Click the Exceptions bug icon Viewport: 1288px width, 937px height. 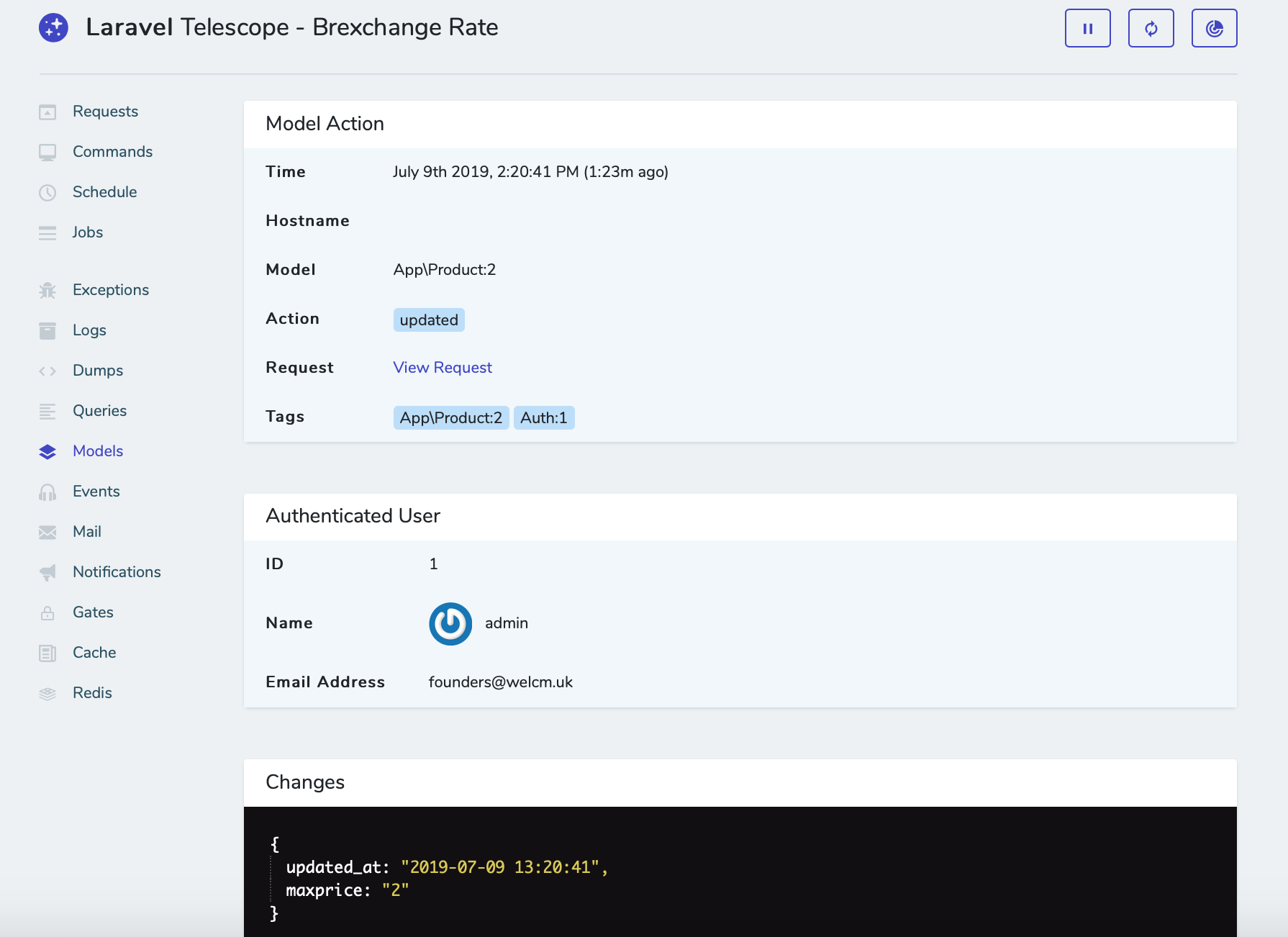47,291
